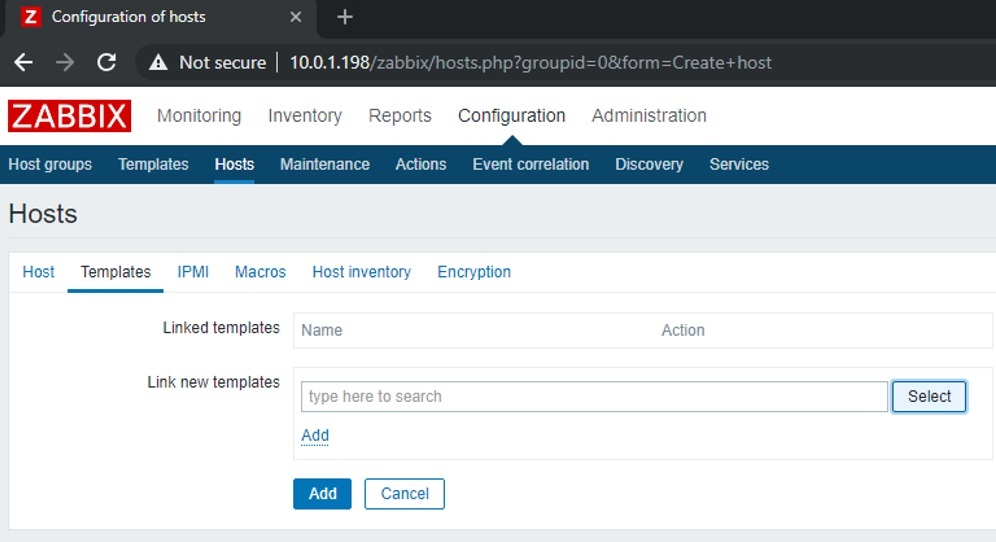Click the Not secure warning icon
The image size is (996, 542).
click(158, 62)
